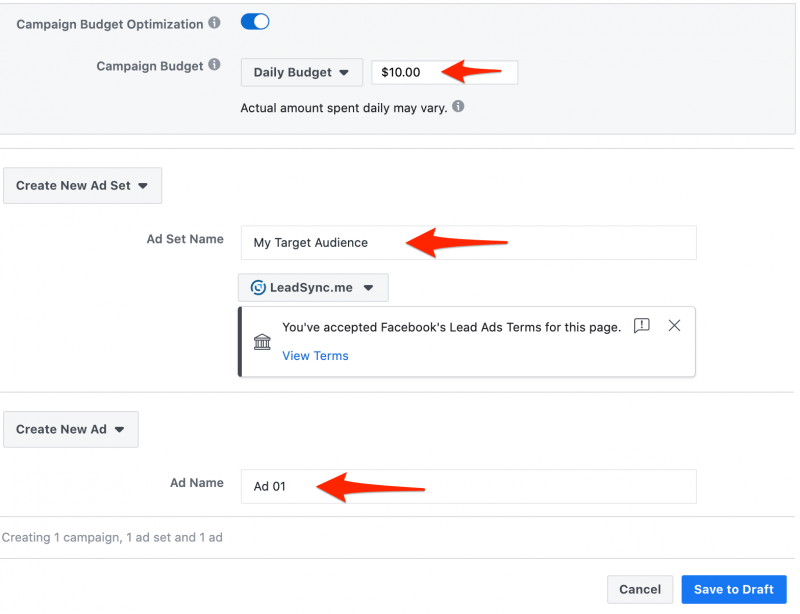Expand the Create New Ad Set dropdown
The image size is (800, 614).
[x=83, y=185]
